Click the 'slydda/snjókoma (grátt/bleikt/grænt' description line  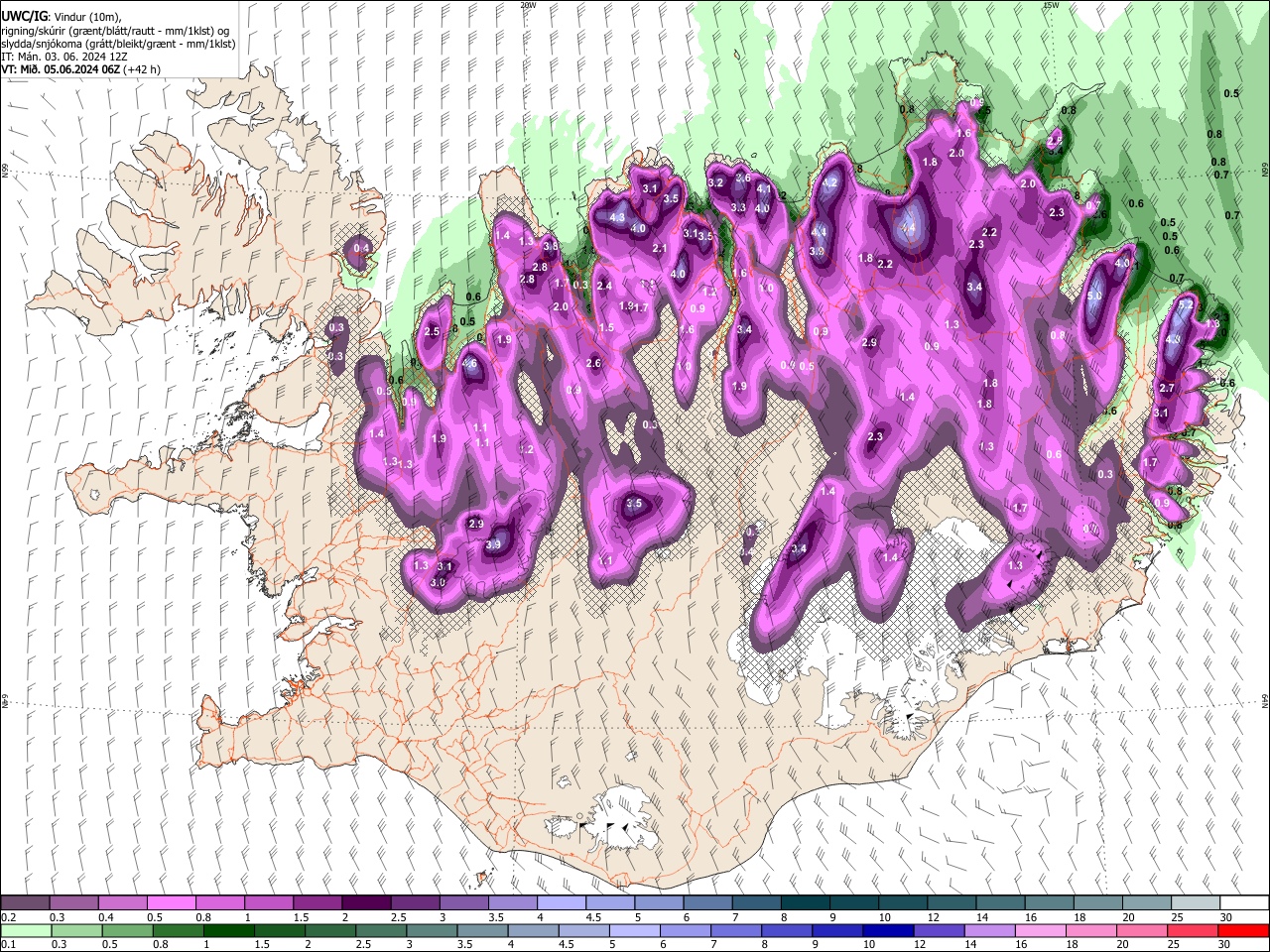pos(118,44)
